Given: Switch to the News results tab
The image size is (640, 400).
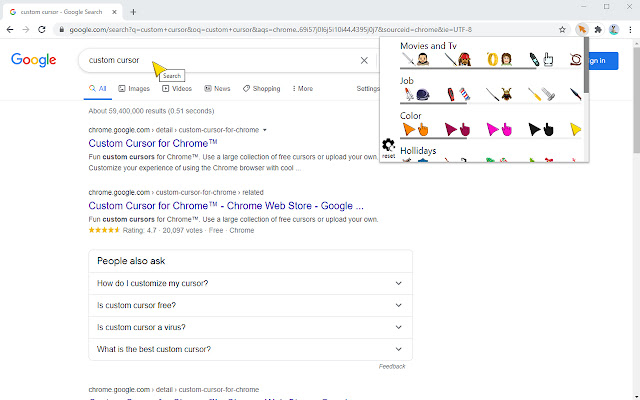Looking at the screenshot, I should tap(217, 89).
